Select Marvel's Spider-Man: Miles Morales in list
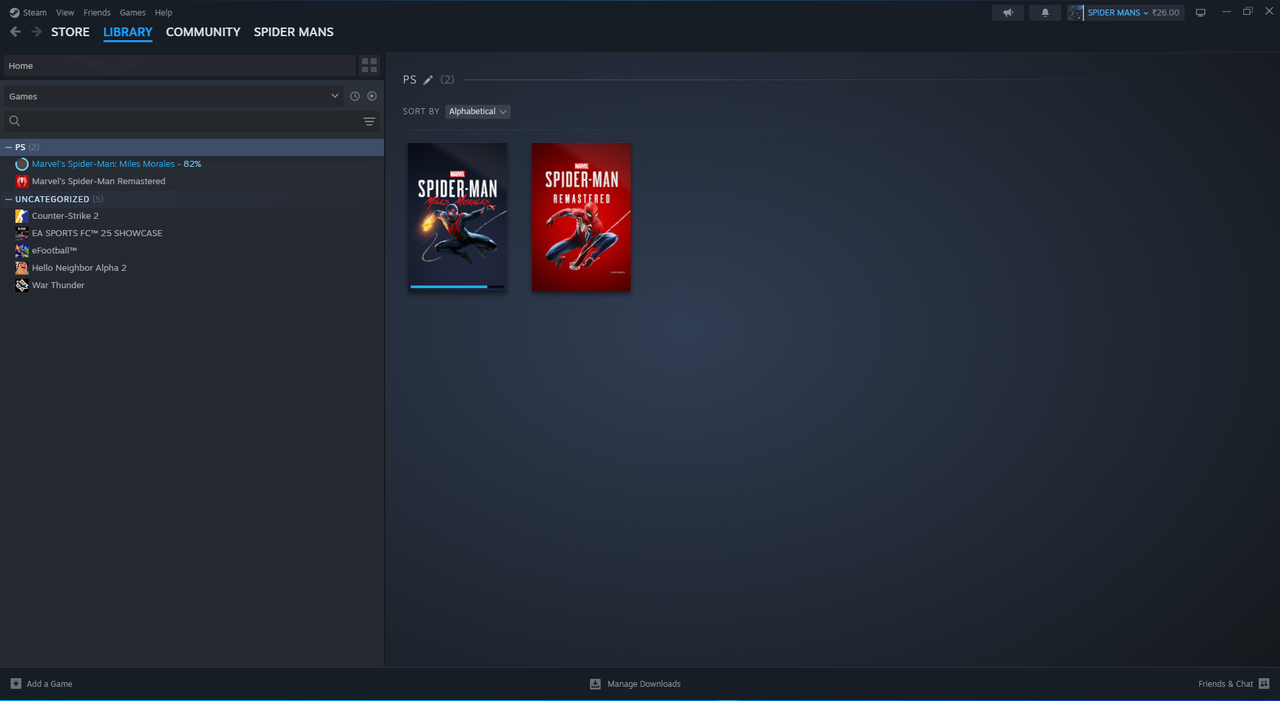The image size is (1280, 701). 103,164
